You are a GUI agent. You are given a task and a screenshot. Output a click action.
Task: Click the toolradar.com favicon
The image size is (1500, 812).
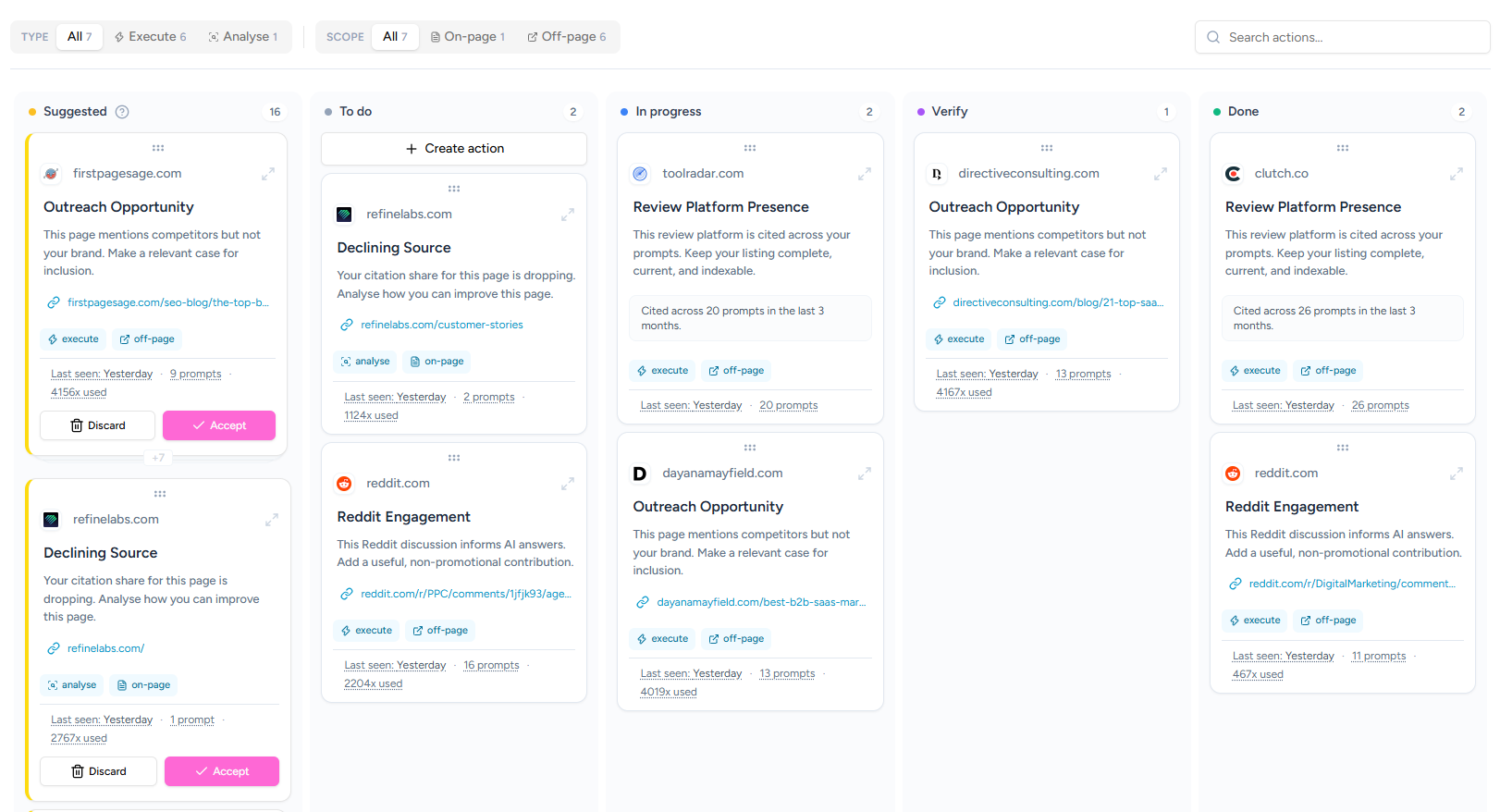tap(640, 174)
